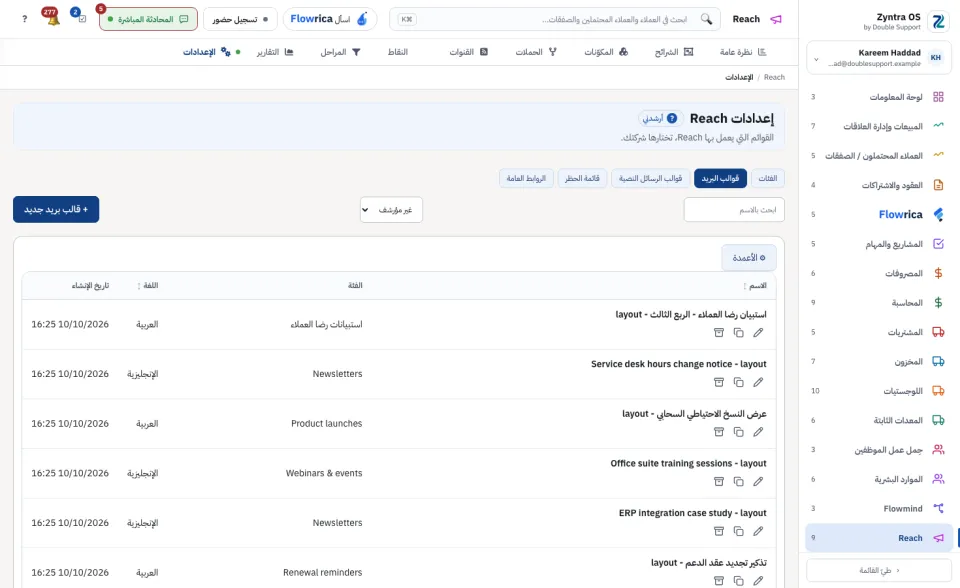The width and height of the screenshot is (960, 588).
Task: Open the tasks checklist icon in the header
Action: pyautogui.click(x=81, y=18)
